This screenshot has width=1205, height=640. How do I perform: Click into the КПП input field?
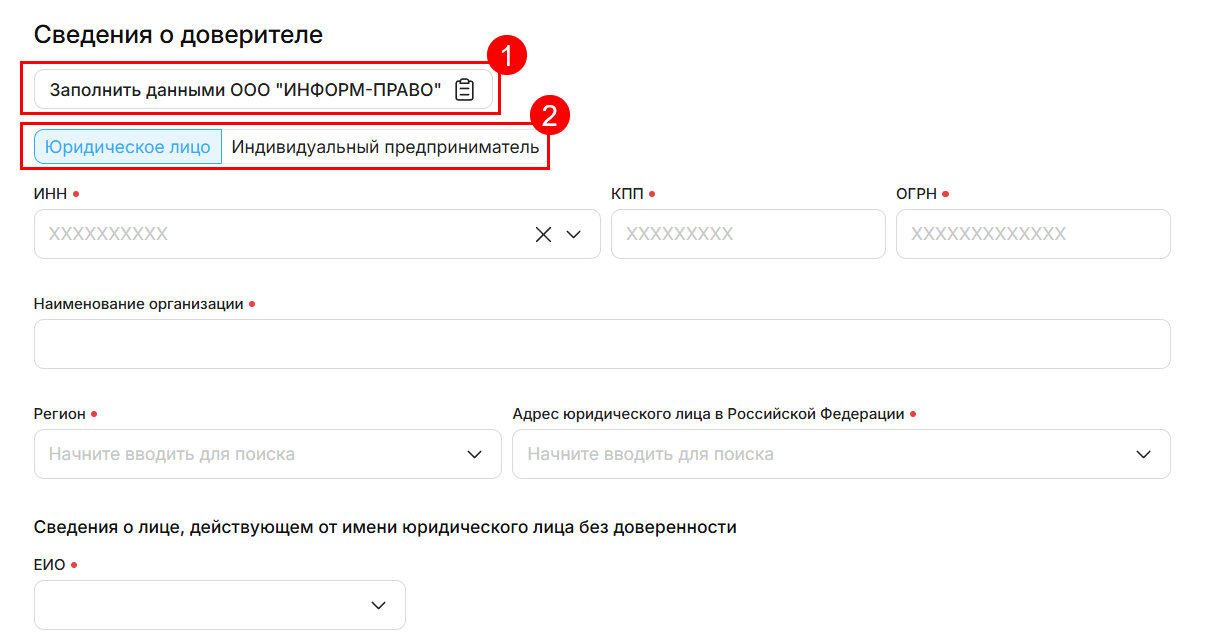pos(747,234)
